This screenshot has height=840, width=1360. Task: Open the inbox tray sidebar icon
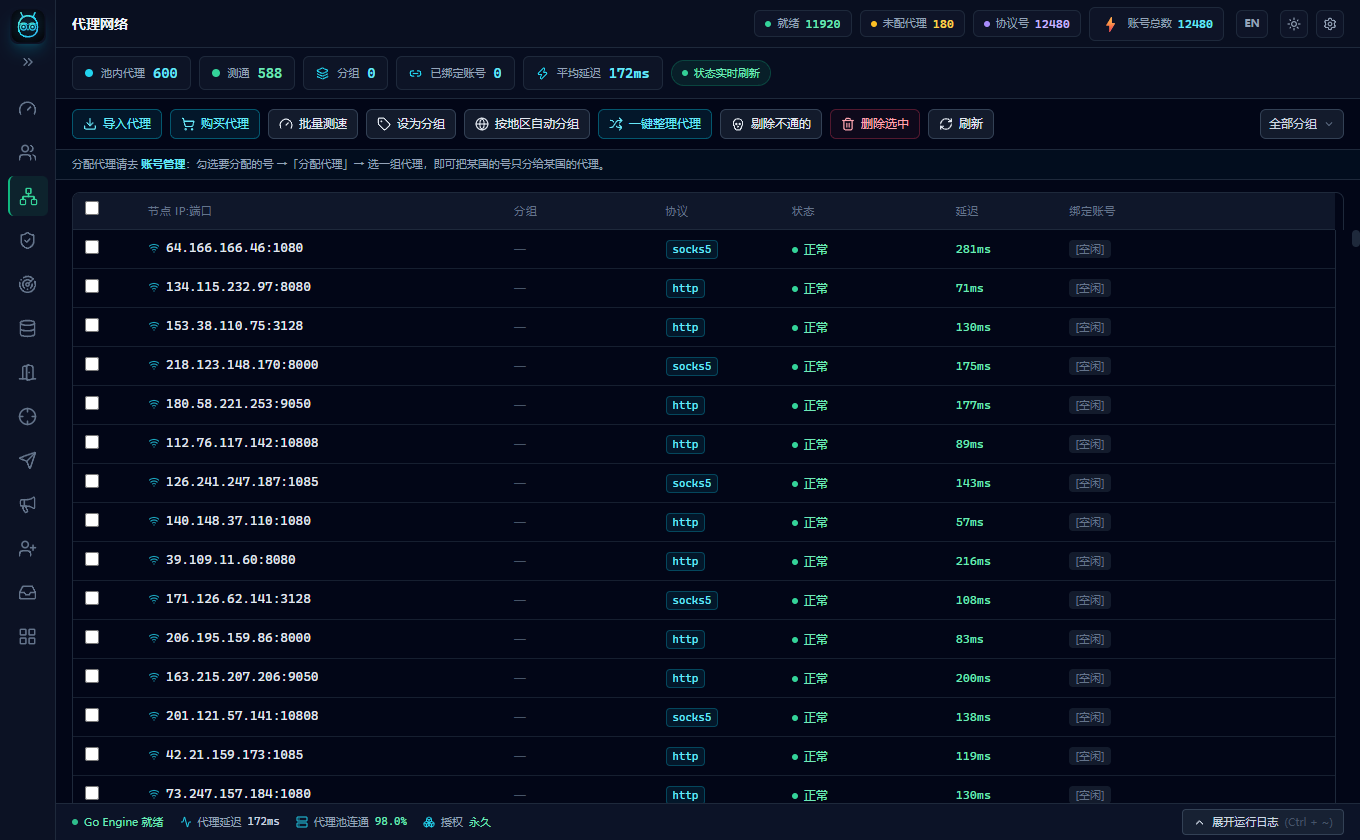point(28,592)
